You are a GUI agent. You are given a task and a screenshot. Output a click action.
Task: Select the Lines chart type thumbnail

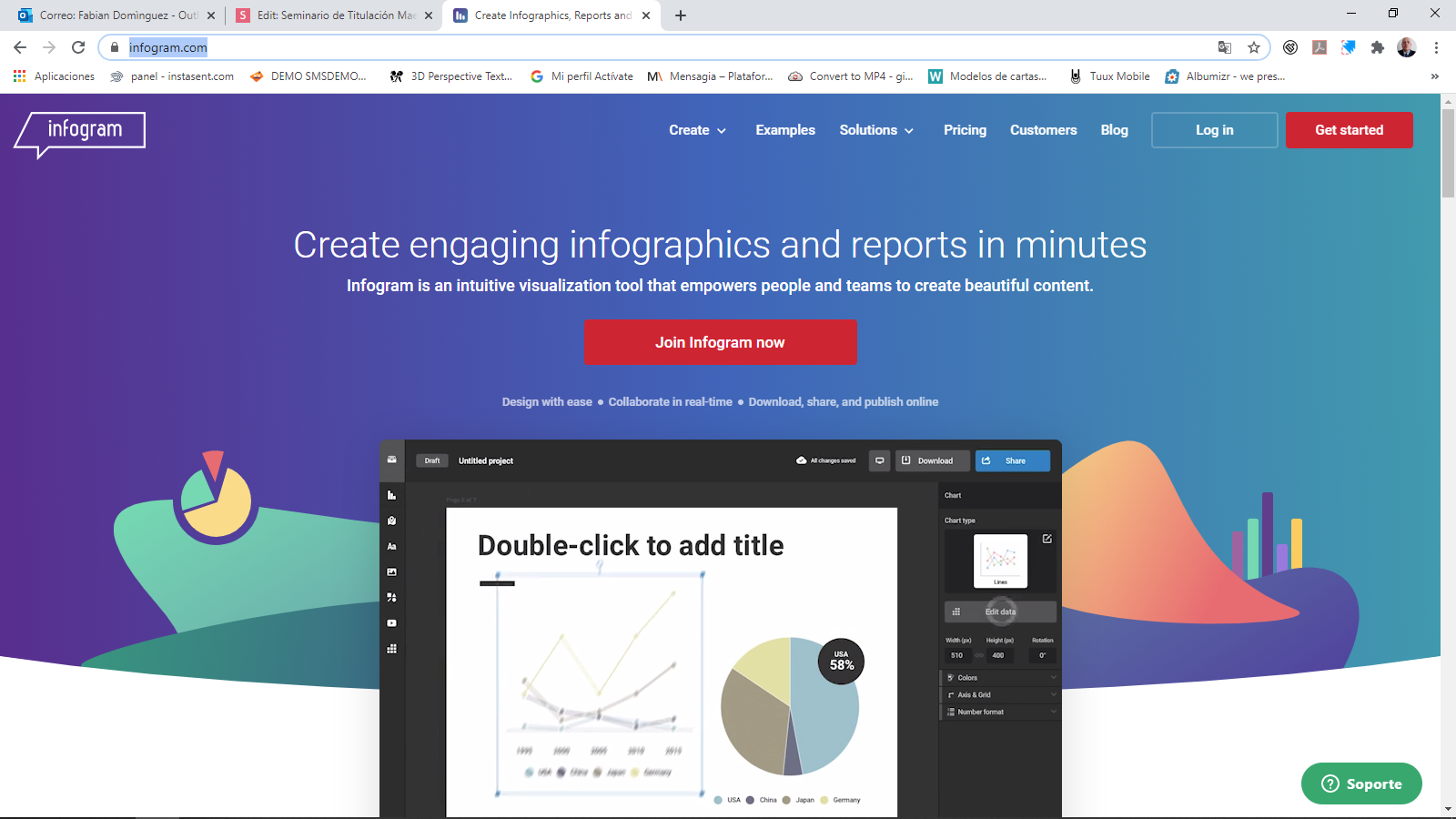1000,561
